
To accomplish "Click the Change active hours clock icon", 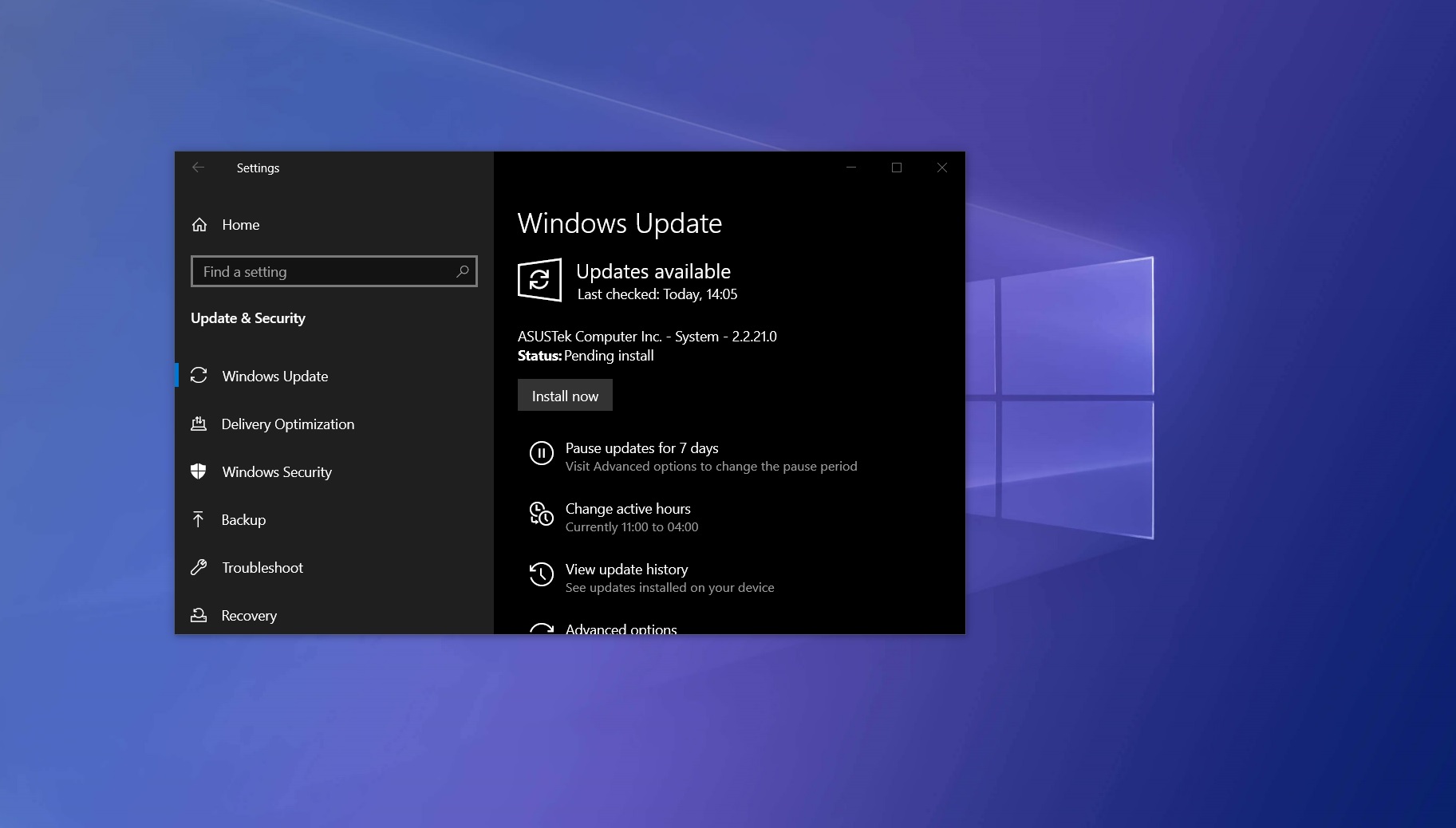I will point(542,514).
